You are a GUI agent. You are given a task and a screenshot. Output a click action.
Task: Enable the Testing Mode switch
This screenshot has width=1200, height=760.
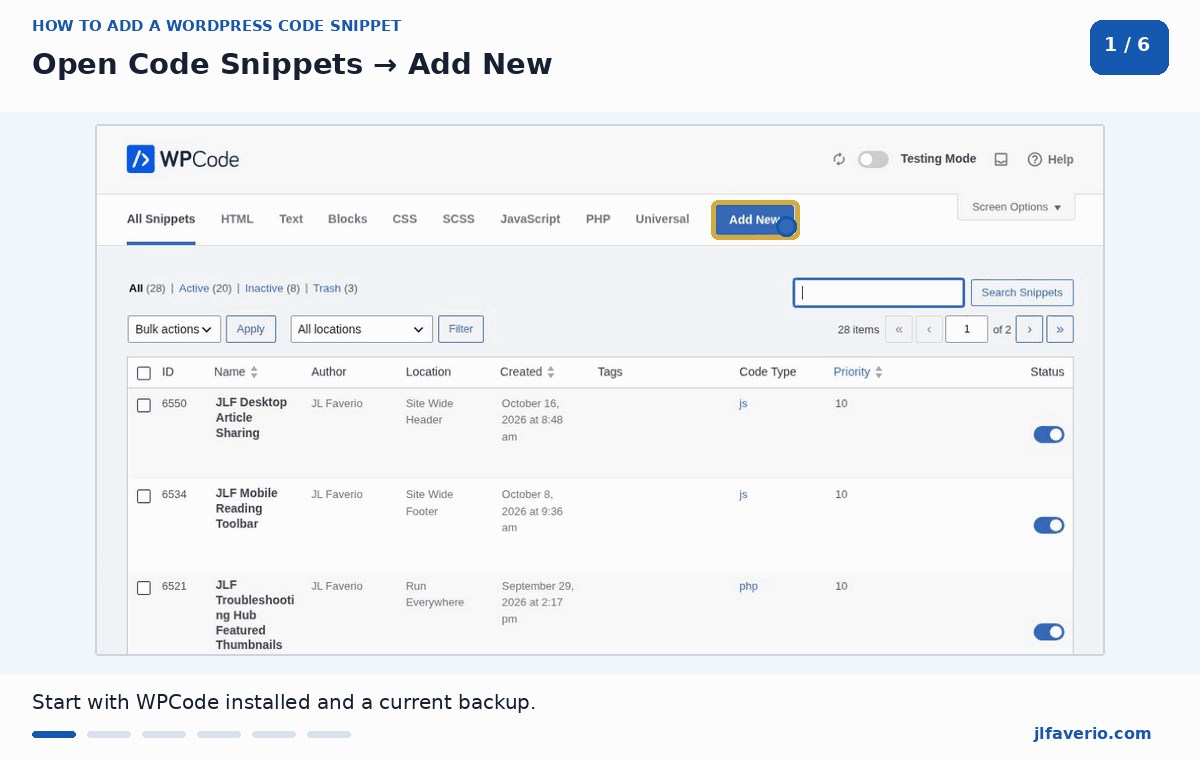click(x=873, y=159)
